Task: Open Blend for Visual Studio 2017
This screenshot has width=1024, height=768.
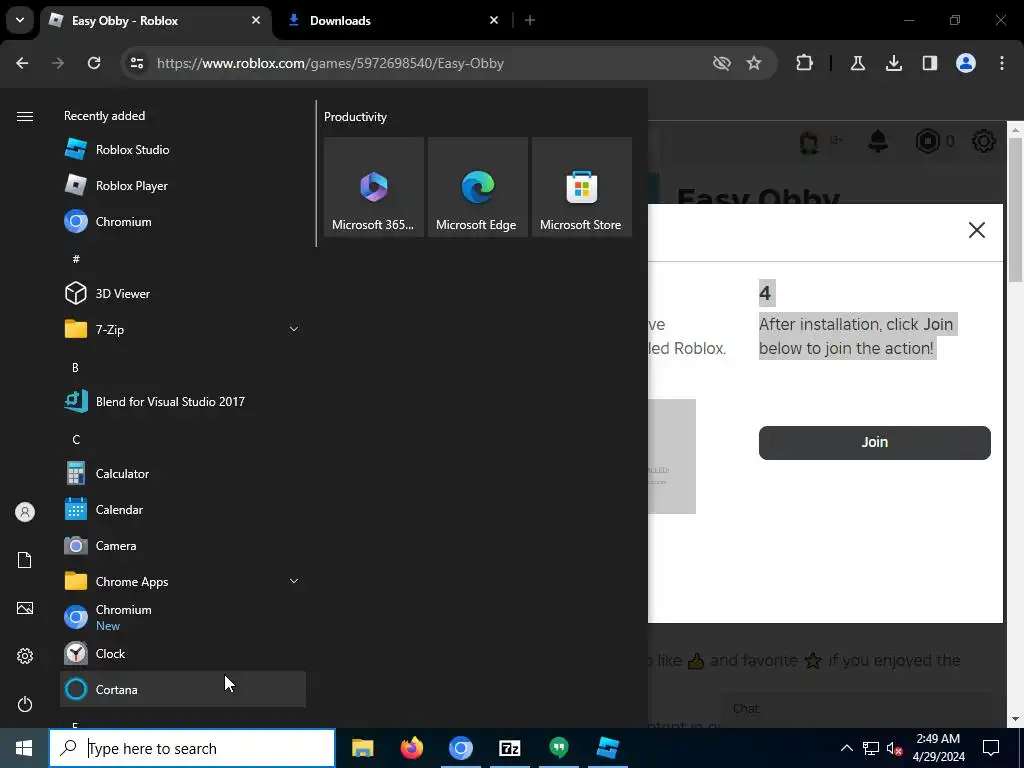Action: coord(183,402)
